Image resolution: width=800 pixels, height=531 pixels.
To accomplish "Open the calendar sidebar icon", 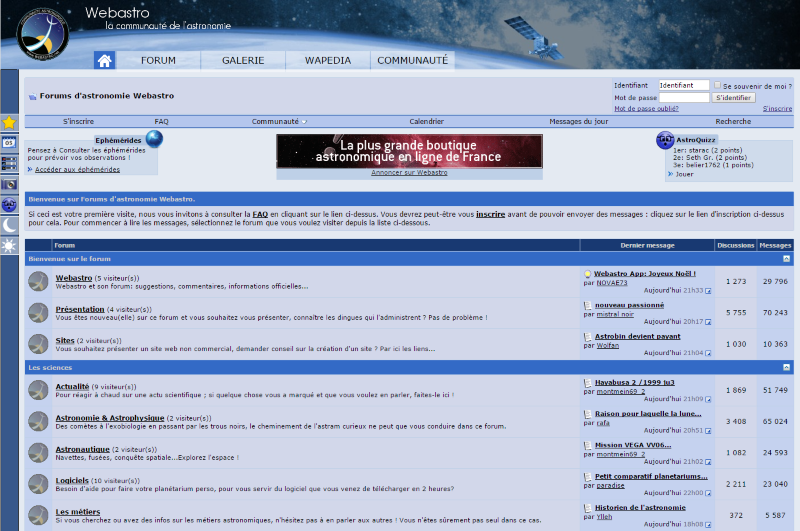I will [9, 143].
